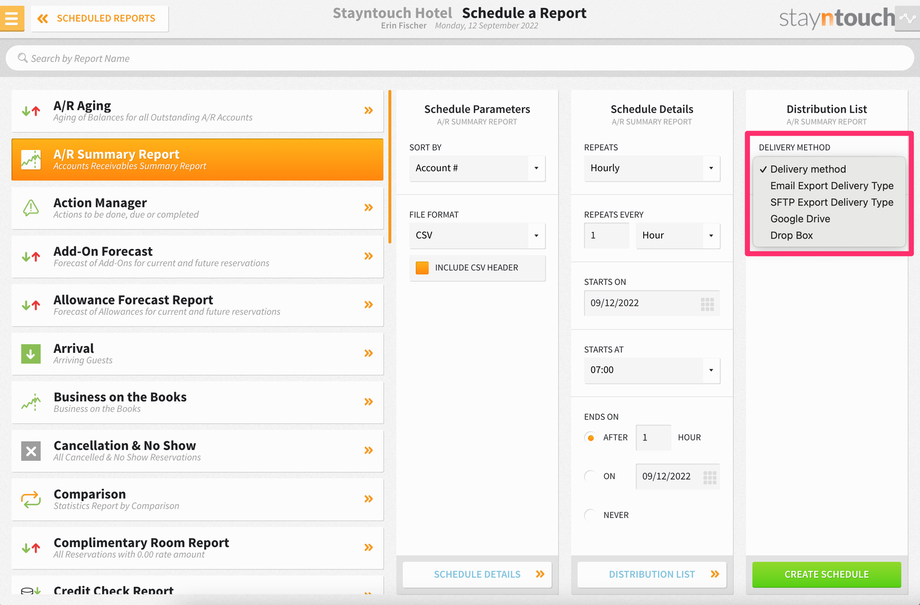Open the Comparison report
This screenshot has width=920, height=605.
tap(197, 501)
